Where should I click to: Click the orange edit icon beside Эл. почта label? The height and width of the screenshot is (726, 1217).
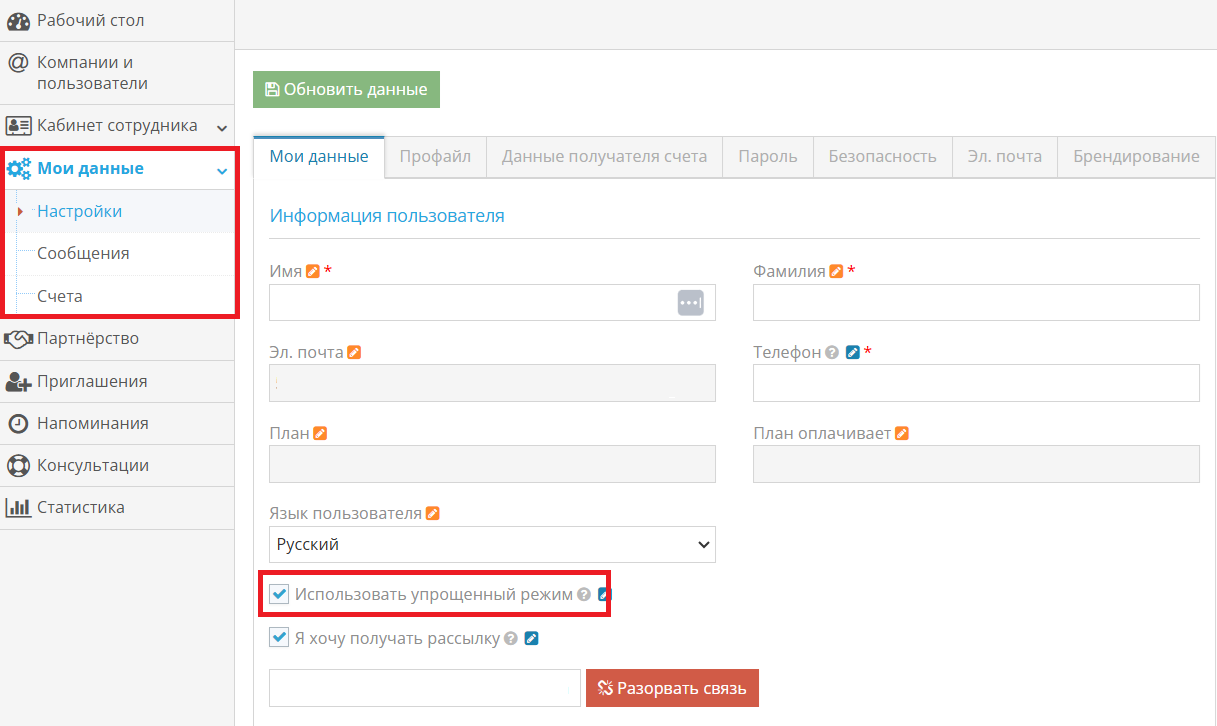coord(354,353)
